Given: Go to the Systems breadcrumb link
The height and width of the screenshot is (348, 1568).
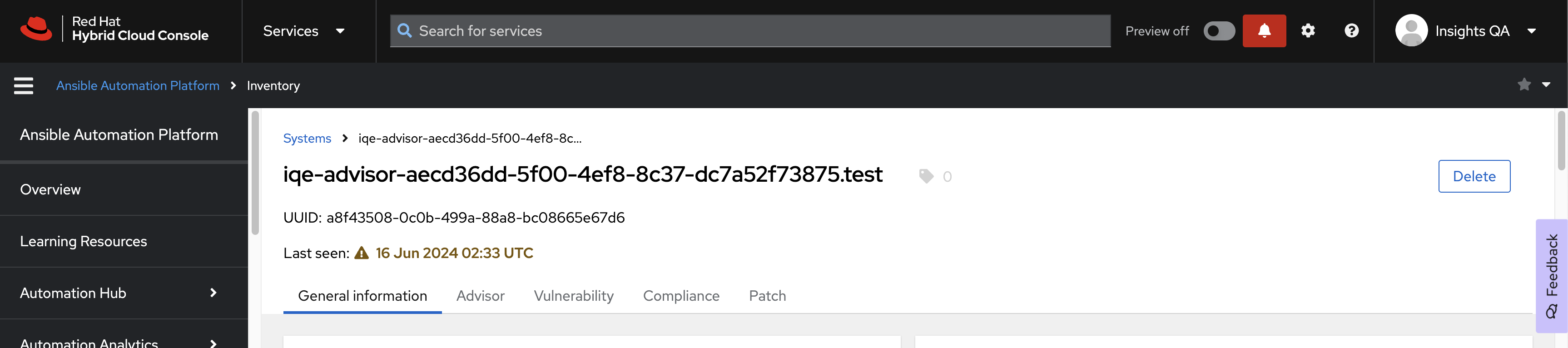Looking at the screenshot, I should tap(307, 139).
